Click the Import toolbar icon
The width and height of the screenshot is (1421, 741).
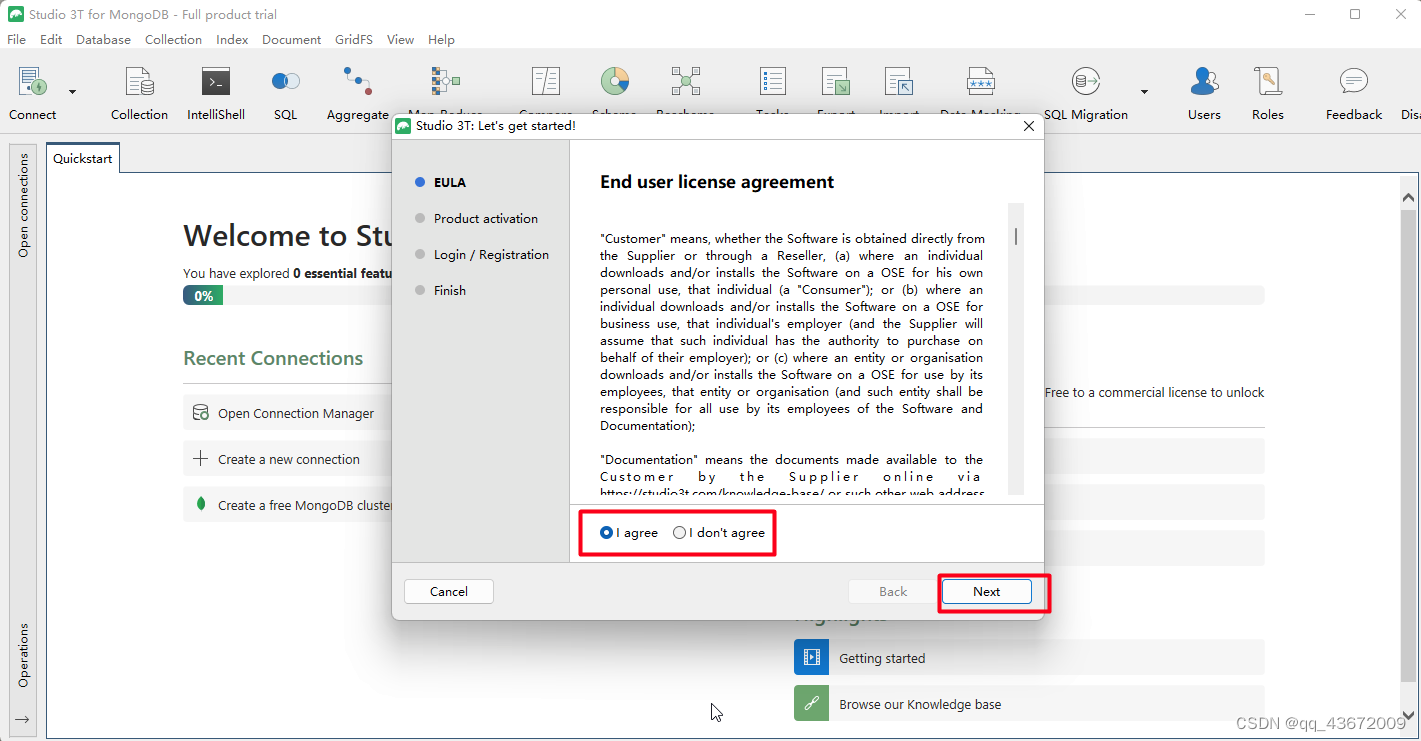point(899,82)
